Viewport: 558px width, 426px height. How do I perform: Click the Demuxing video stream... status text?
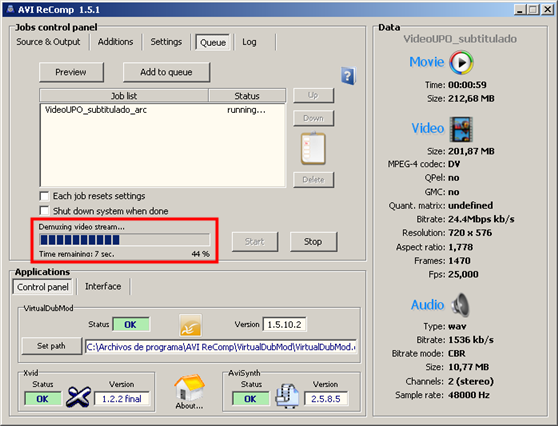tap(82, 227)
